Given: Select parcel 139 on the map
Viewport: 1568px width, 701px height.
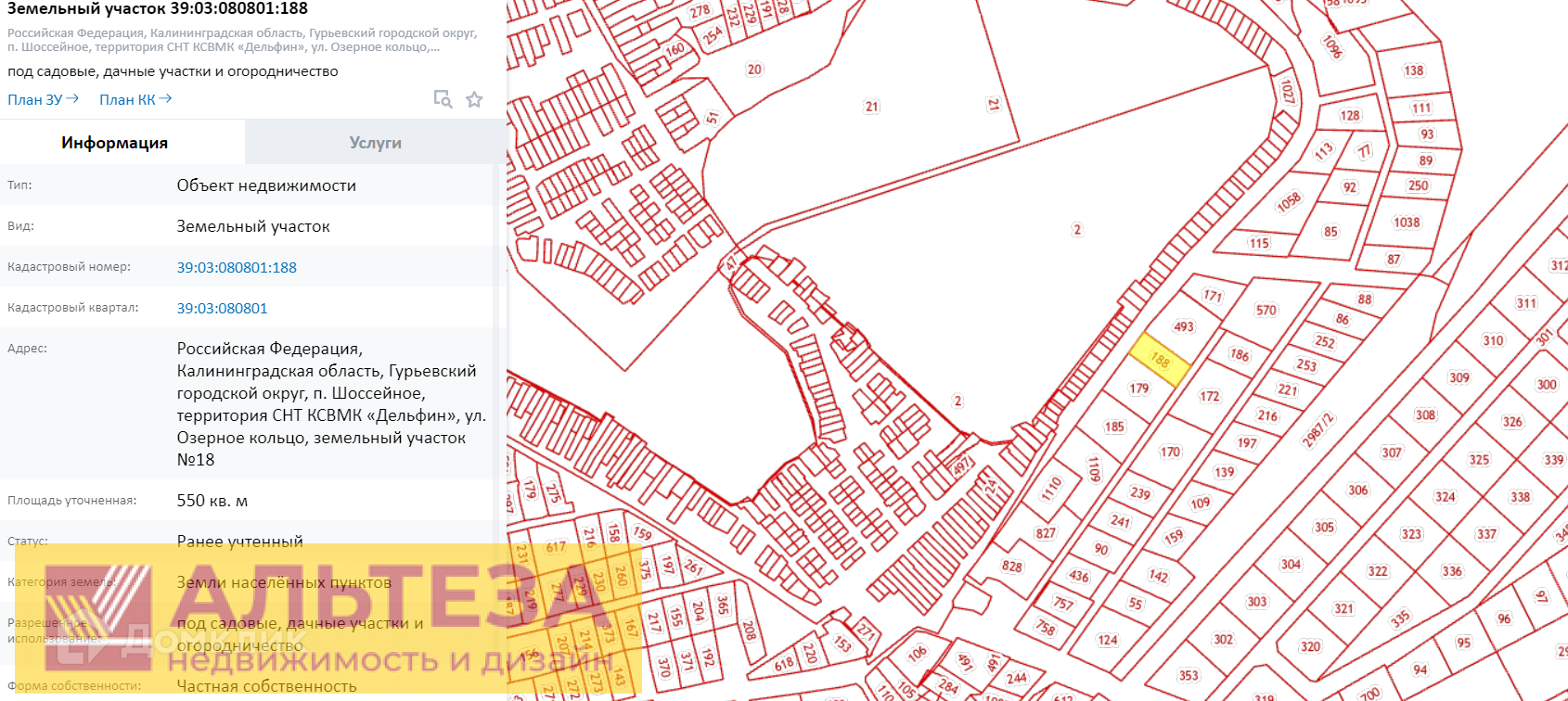Looking at the screenshot, I should pyautogui.click(x=1224, y=472).
